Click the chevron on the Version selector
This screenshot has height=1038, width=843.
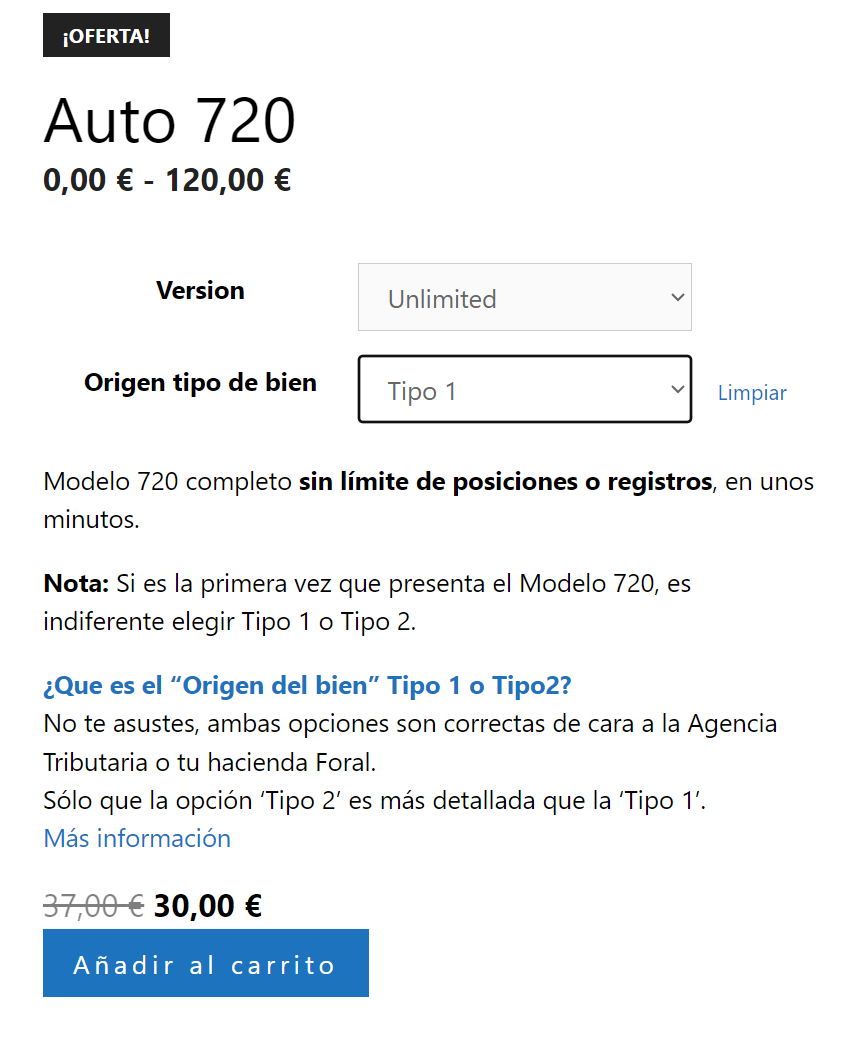pyautogui.click(x=678, y=296)
